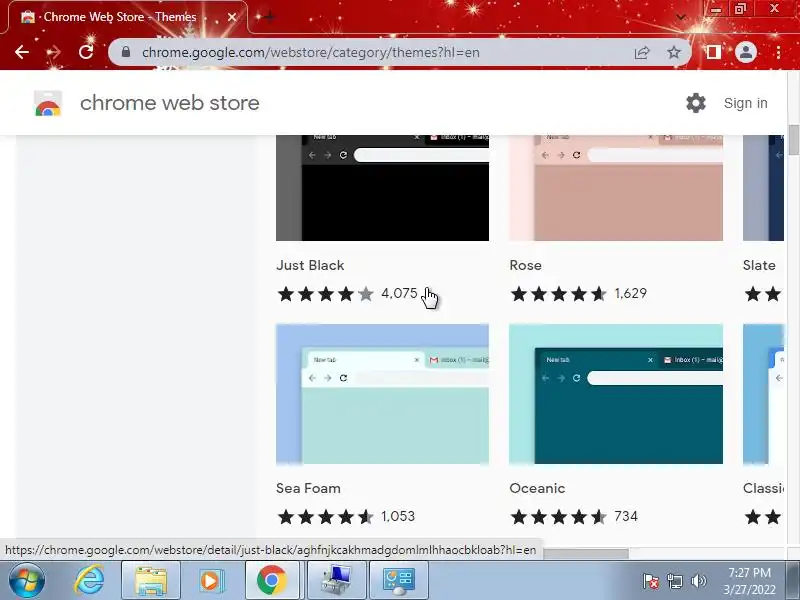View site info via lock icon
The width and height of the screenshot is (800, 600).
(126, 52)
